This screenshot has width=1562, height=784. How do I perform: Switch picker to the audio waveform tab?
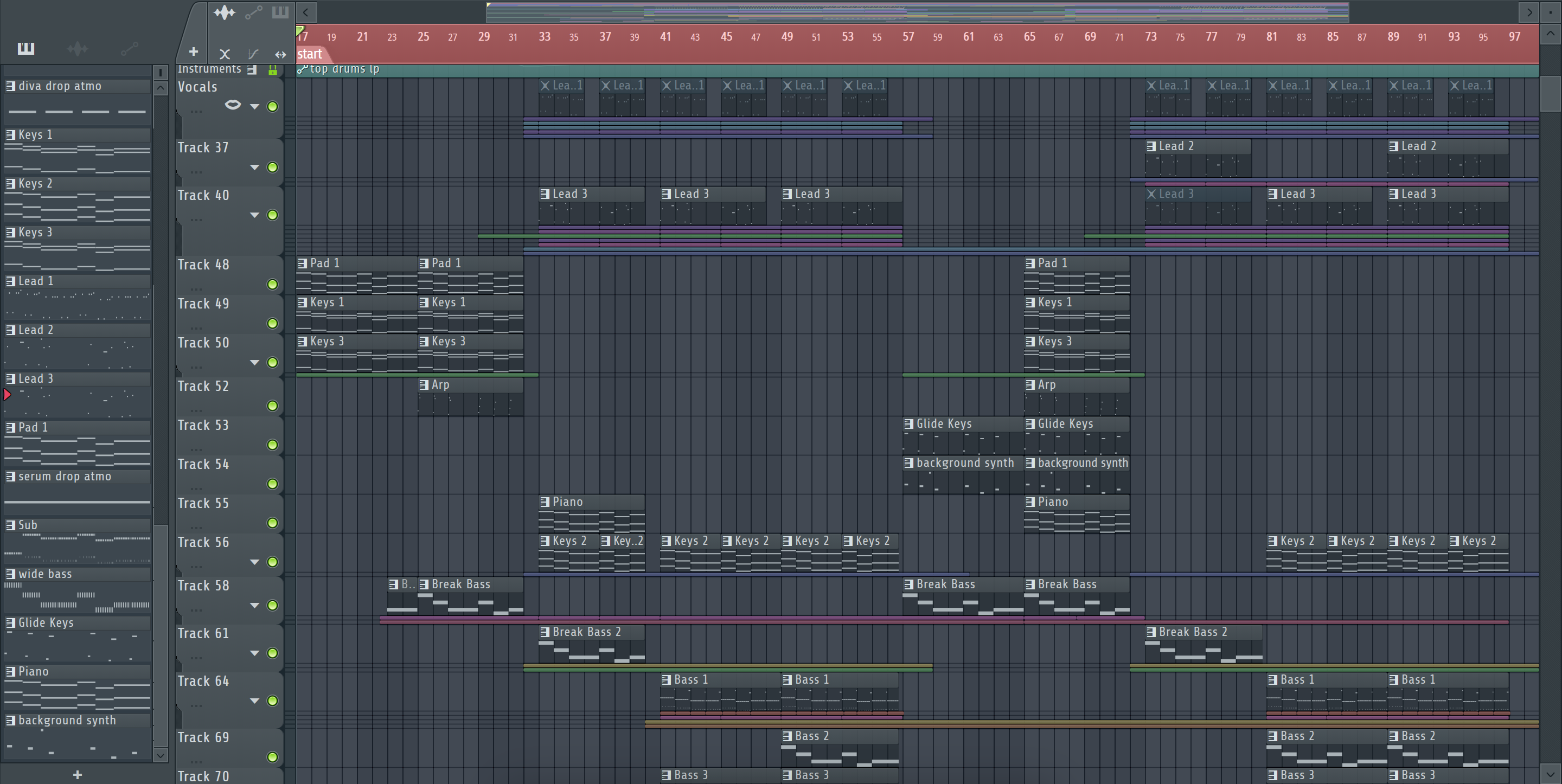coord(78,48)
